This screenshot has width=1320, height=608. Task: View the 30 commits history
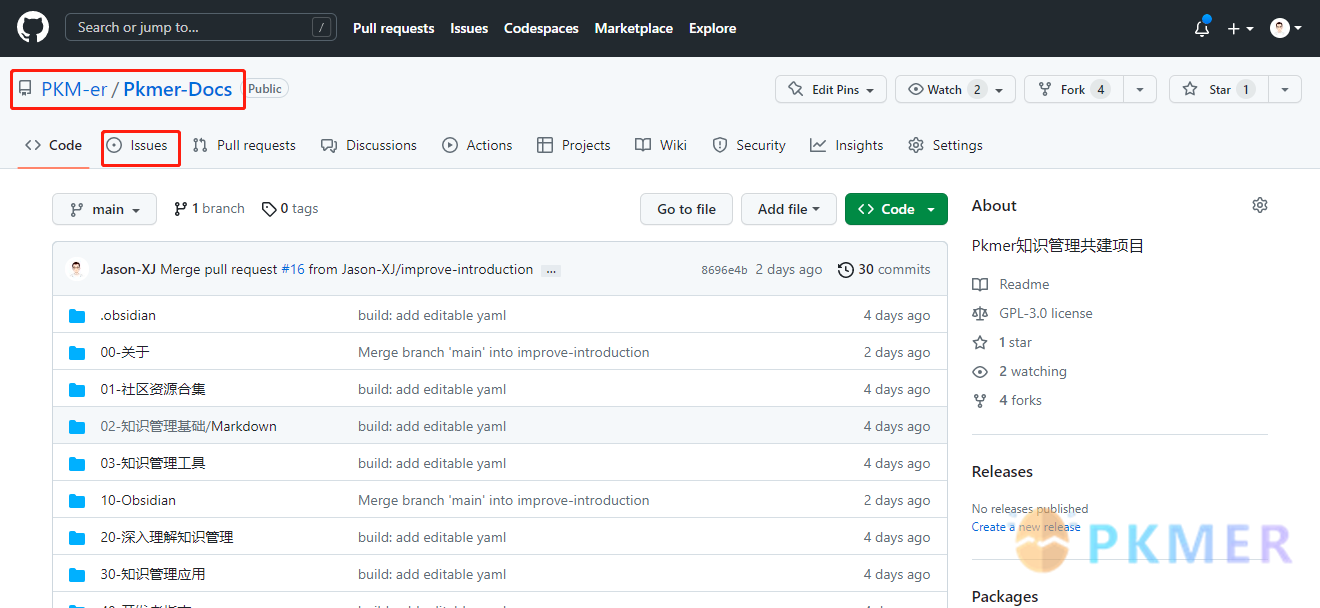click(x=884, y=270)
